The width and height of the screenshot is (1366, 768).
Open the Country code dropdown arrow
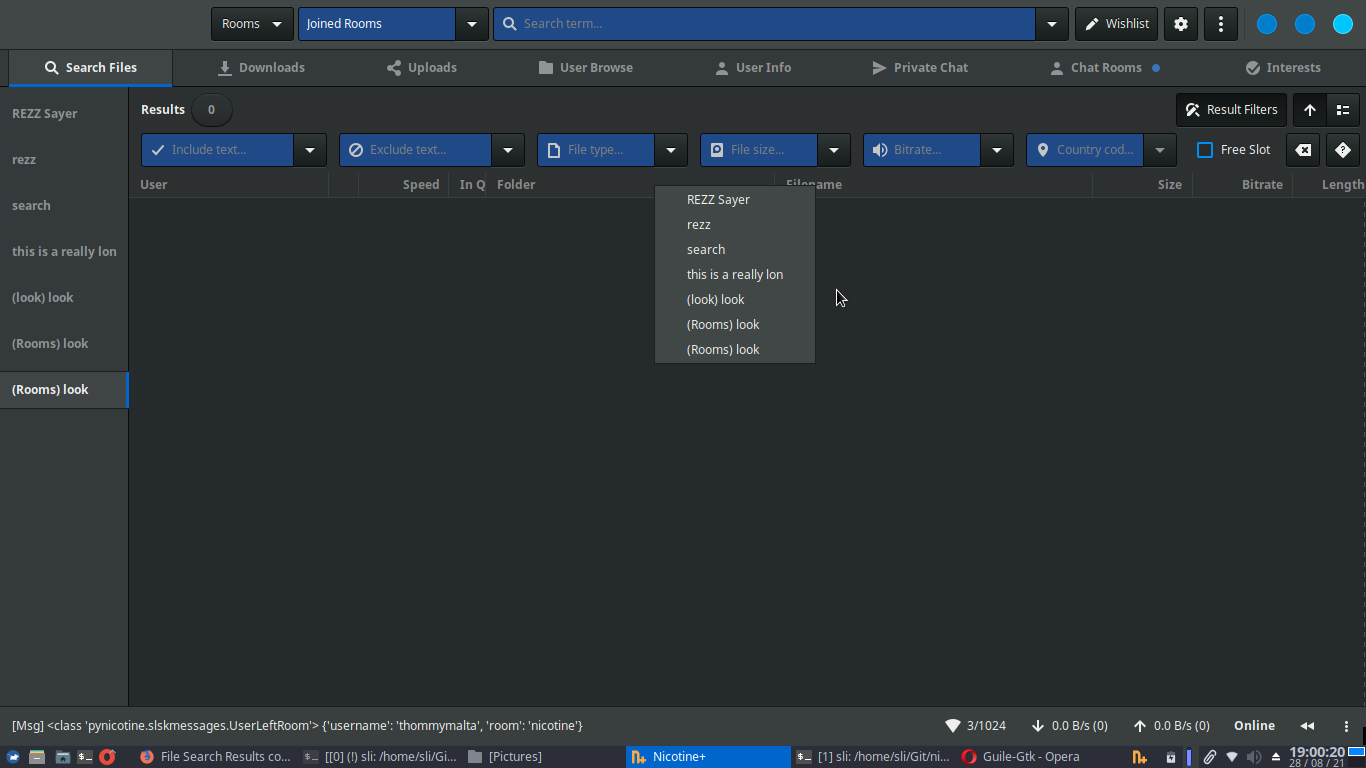tap(1159, 149)
